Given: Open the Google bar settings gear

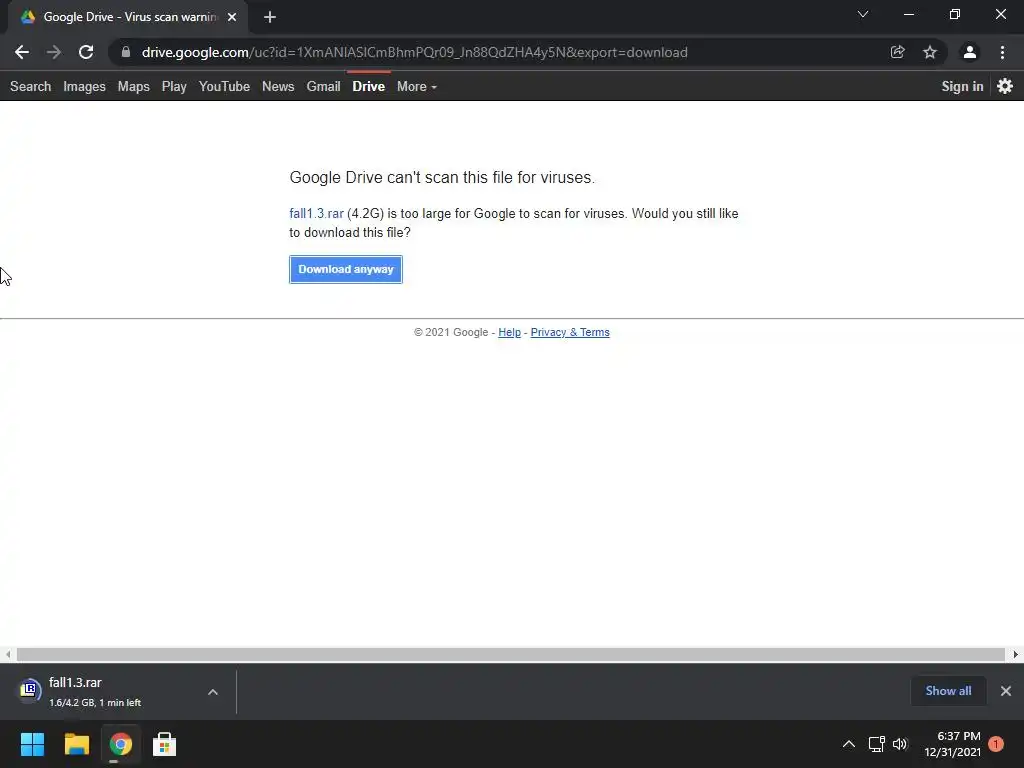Looking at the screenshot, I should pos(1005,86).
